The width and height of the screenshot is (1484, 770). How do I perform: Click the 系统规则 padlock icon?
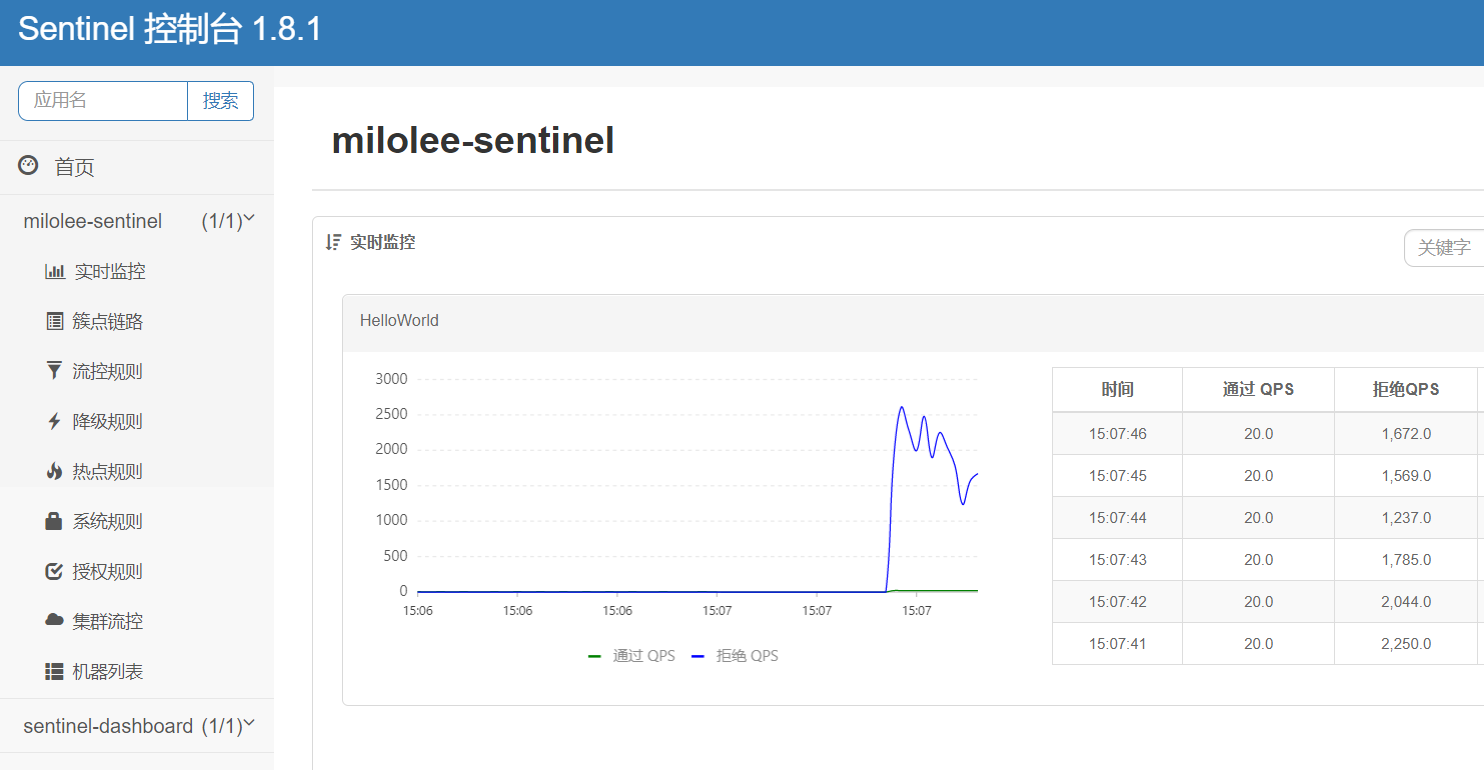(55, 520)
